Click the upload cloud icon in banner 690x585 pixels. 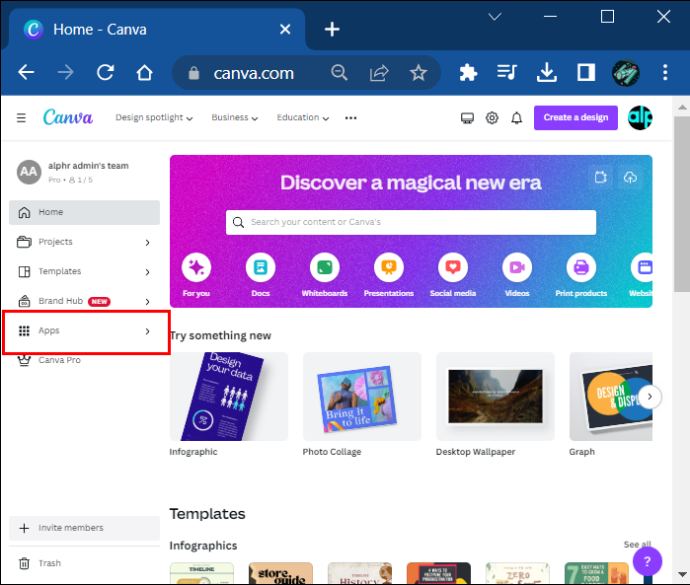(x=630, y=177)
